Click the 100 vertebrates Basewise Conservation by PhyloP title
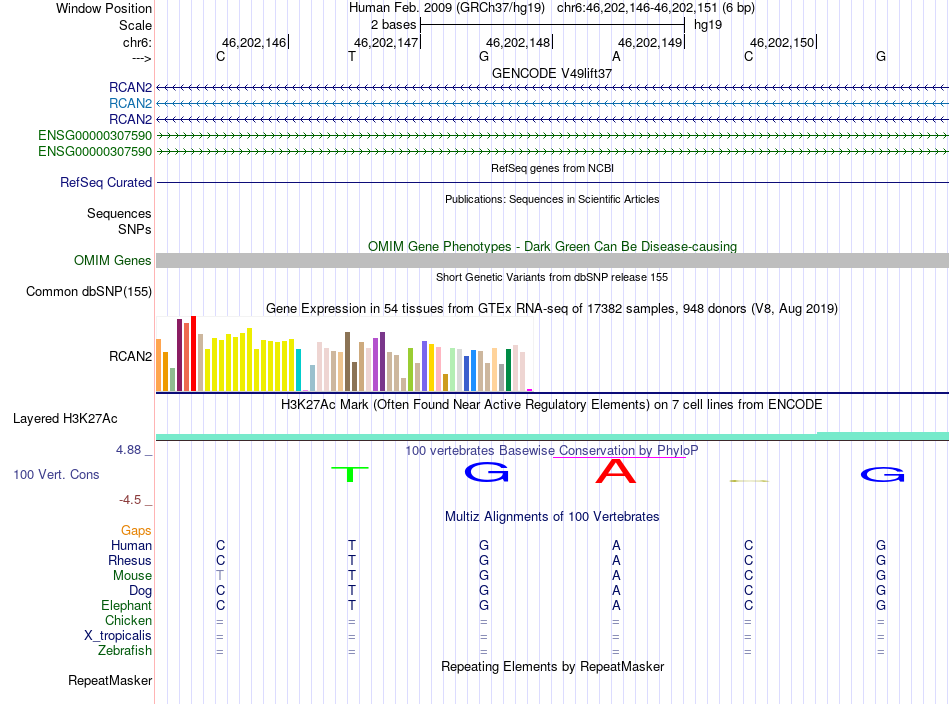This screenshot has height=704, width=950. click(551, 450)
